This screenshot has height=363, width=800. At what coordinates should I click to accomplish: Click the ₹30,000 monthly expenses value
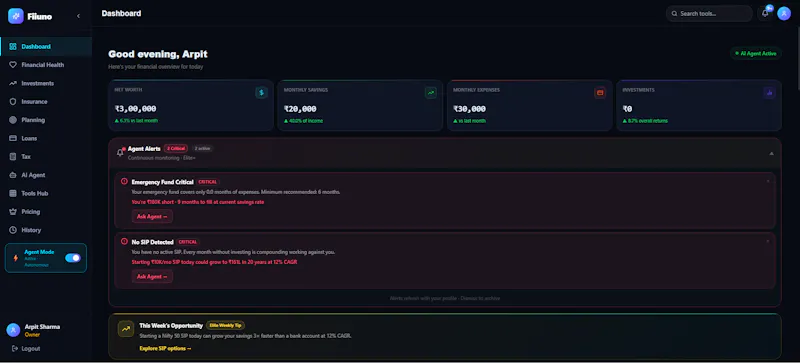point(469,109)
